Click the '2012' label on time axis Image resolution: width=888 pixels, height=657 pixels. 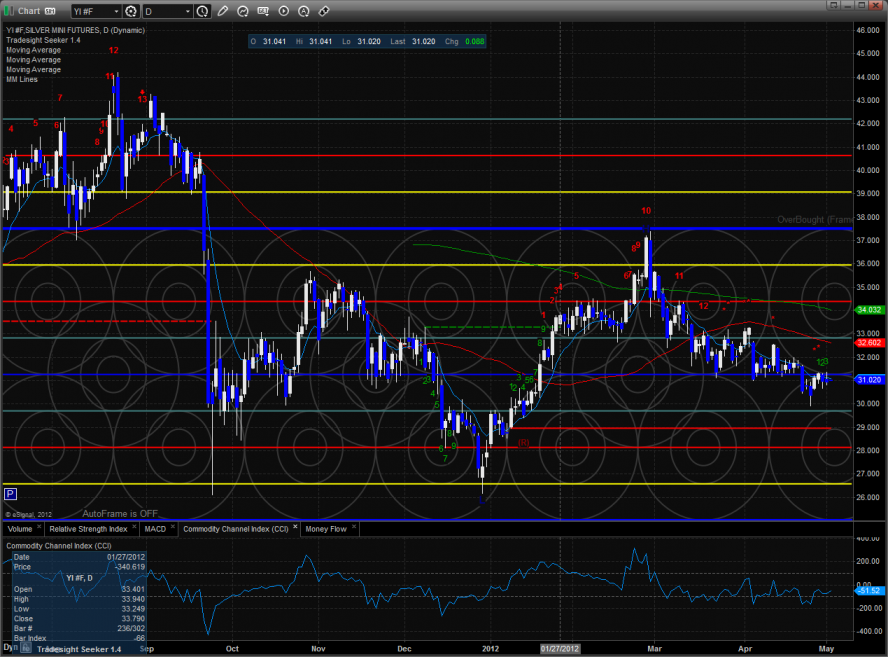[x=490, y=649]
